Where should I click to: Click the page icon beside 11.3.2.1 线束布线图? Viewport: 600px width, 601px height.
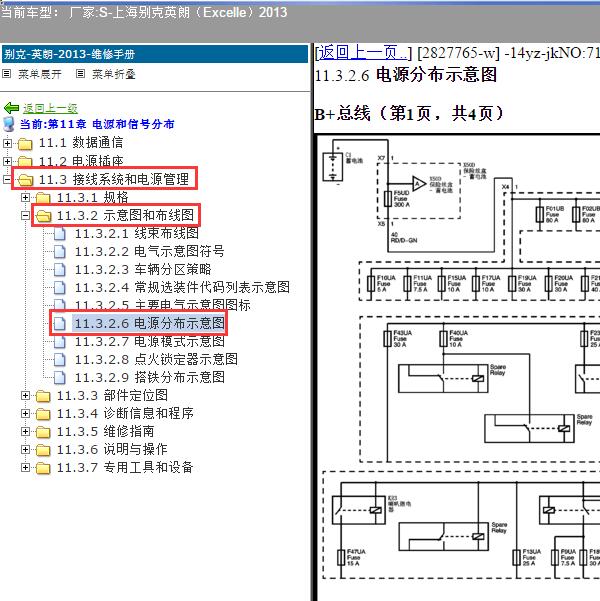pos(59,233)
